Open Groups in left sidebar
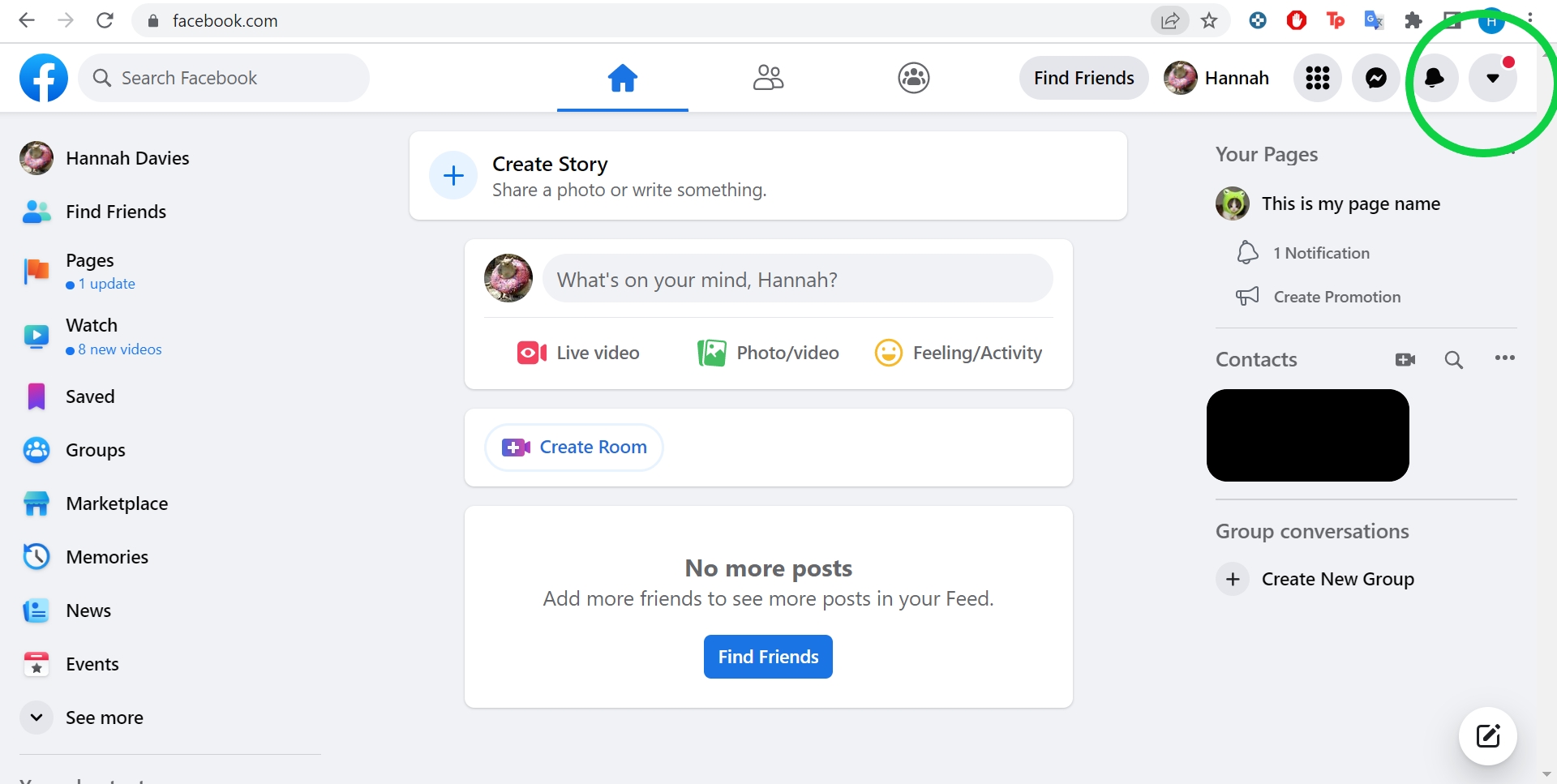 170,450
